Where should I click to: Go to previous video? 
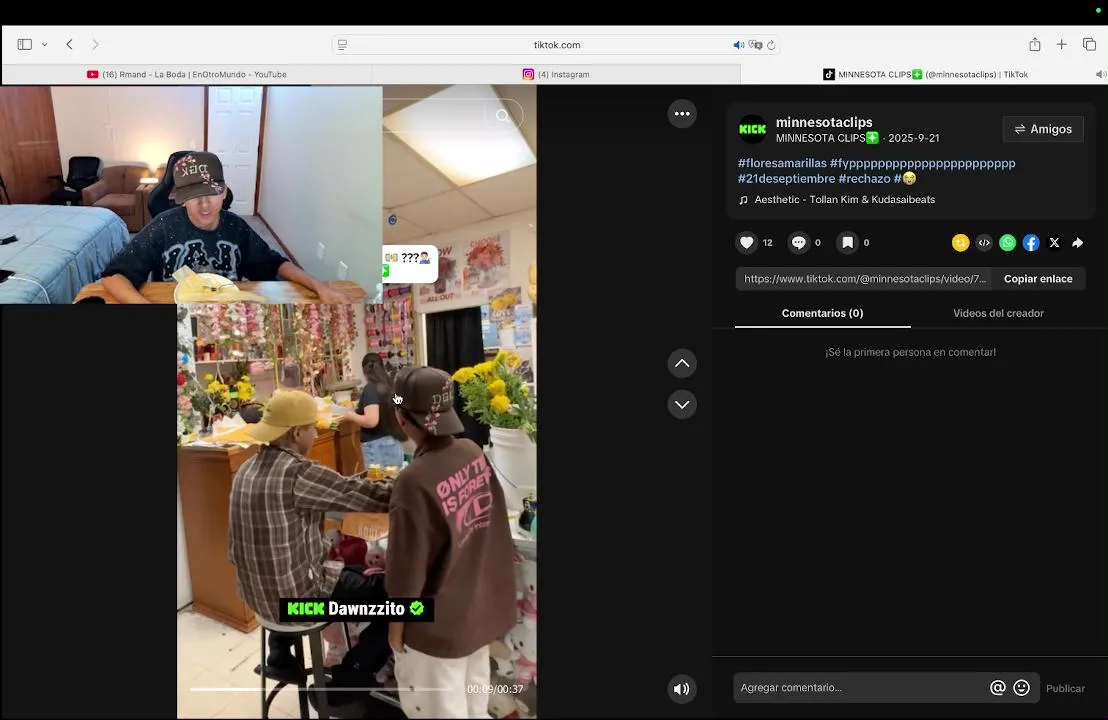(x=682, y=363)
